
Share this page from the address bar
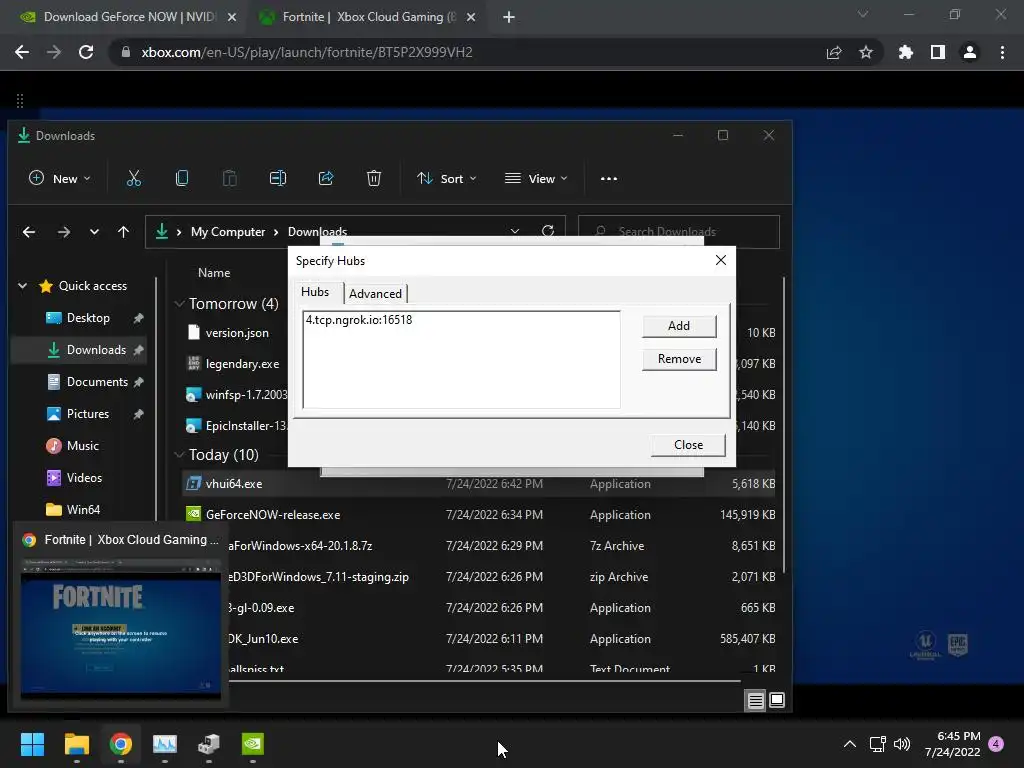pos(834,52)
